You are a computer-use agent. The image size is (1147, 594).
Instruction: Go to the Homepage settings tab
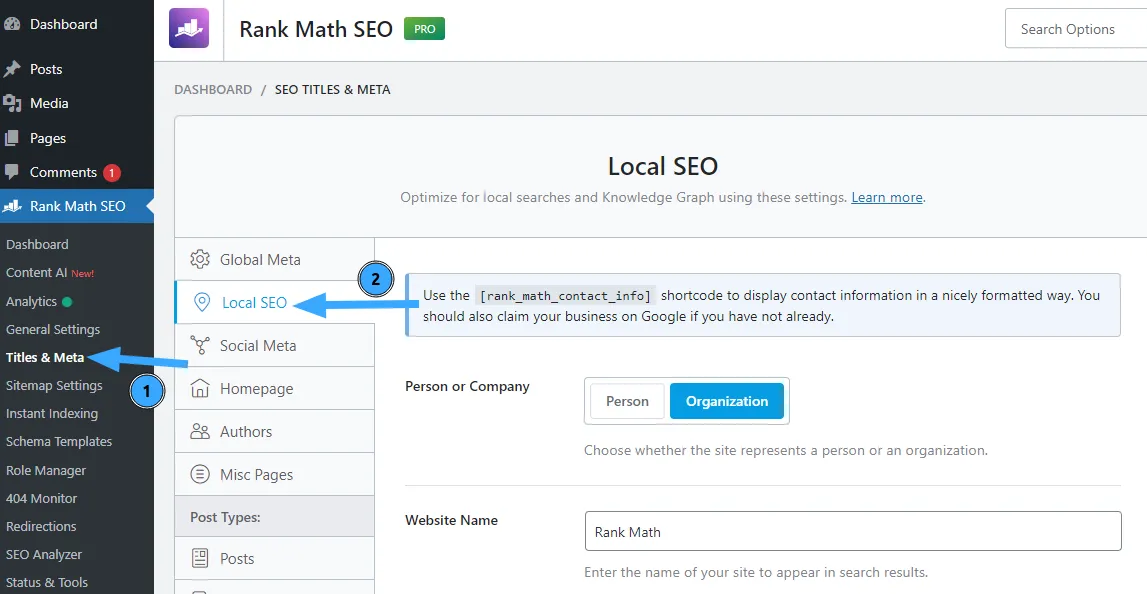[x=274, y=388]
